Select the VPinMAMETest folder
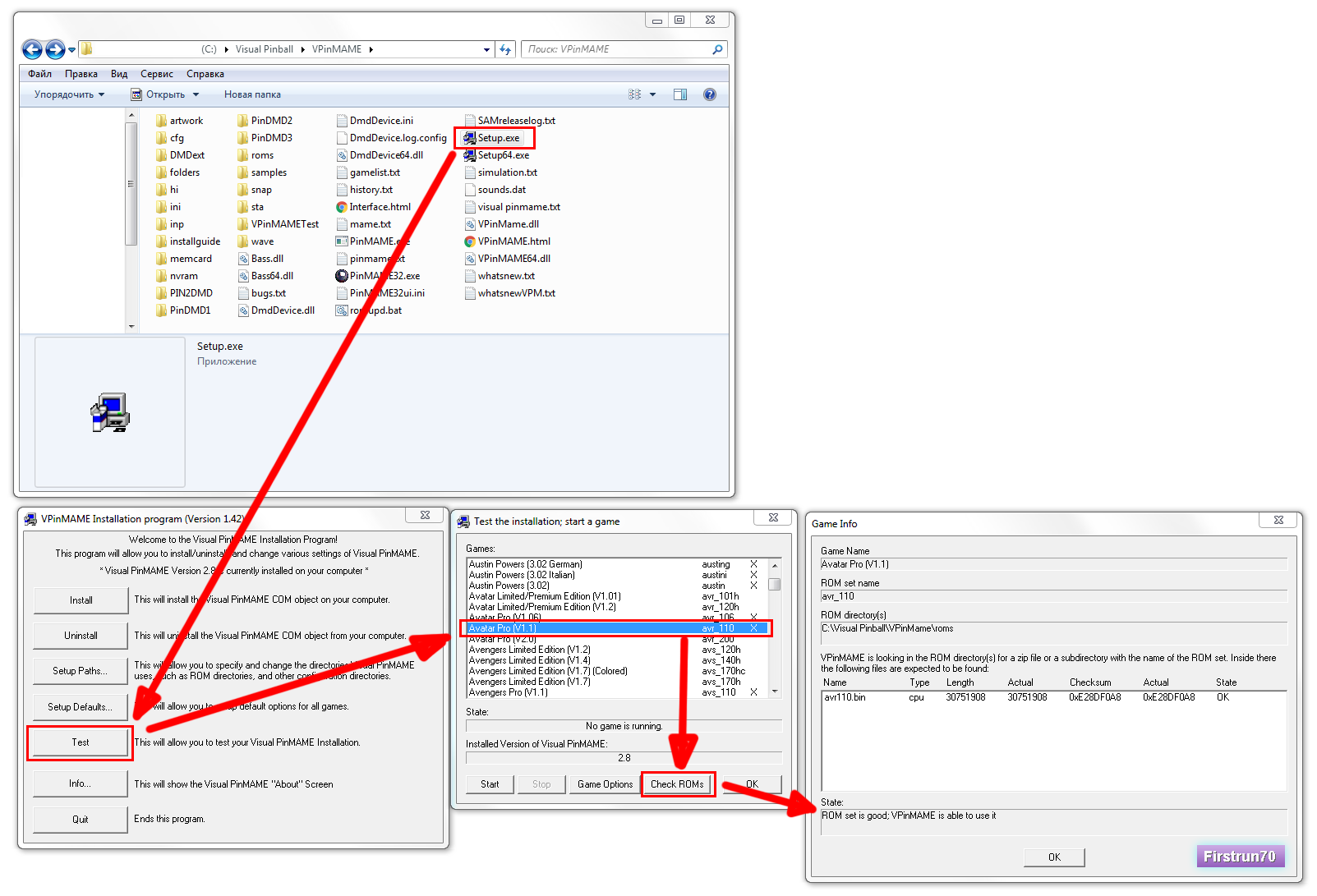 pos(278,224)
